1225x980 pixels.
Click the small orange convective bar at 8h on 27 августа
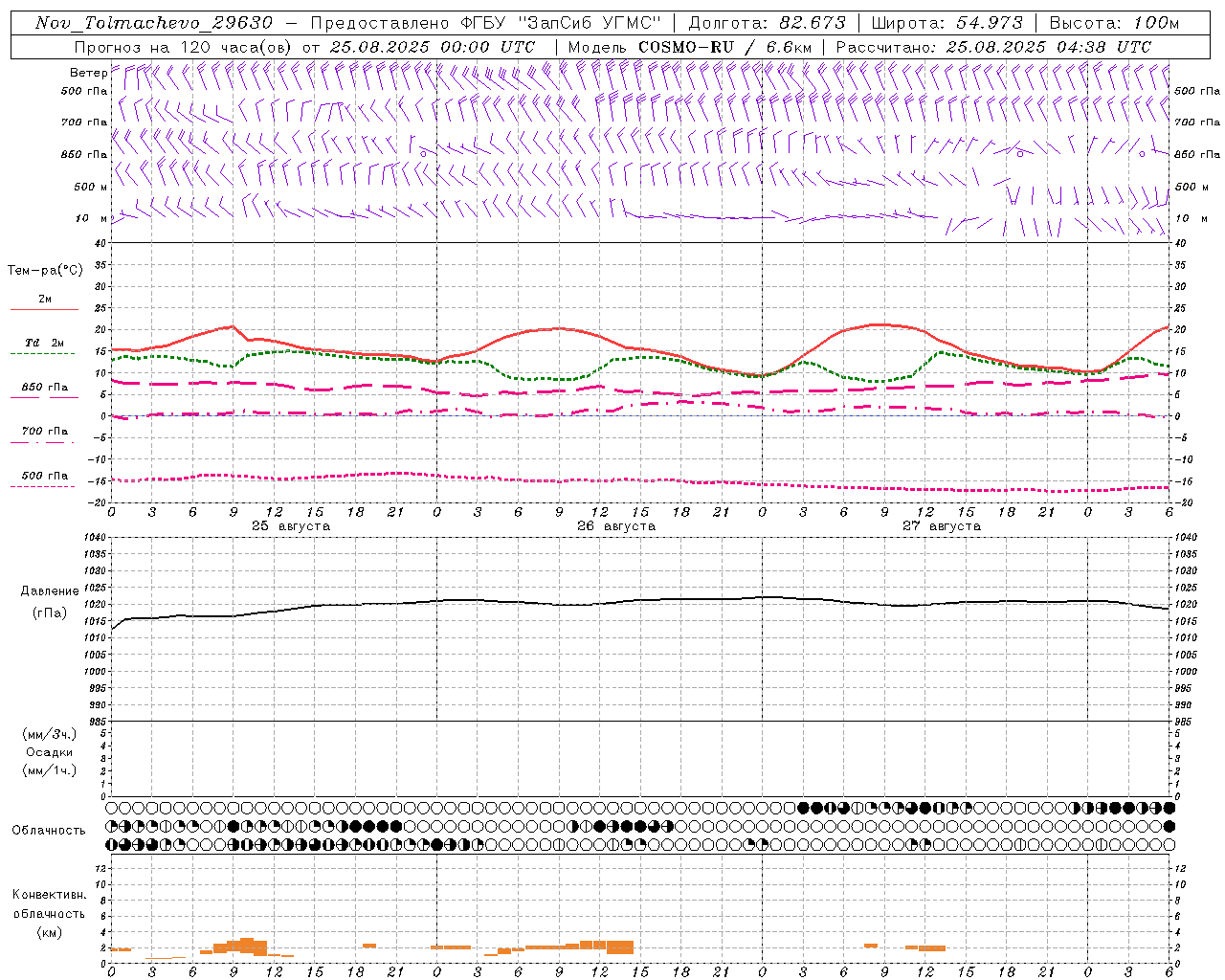(x=871, y=946)
